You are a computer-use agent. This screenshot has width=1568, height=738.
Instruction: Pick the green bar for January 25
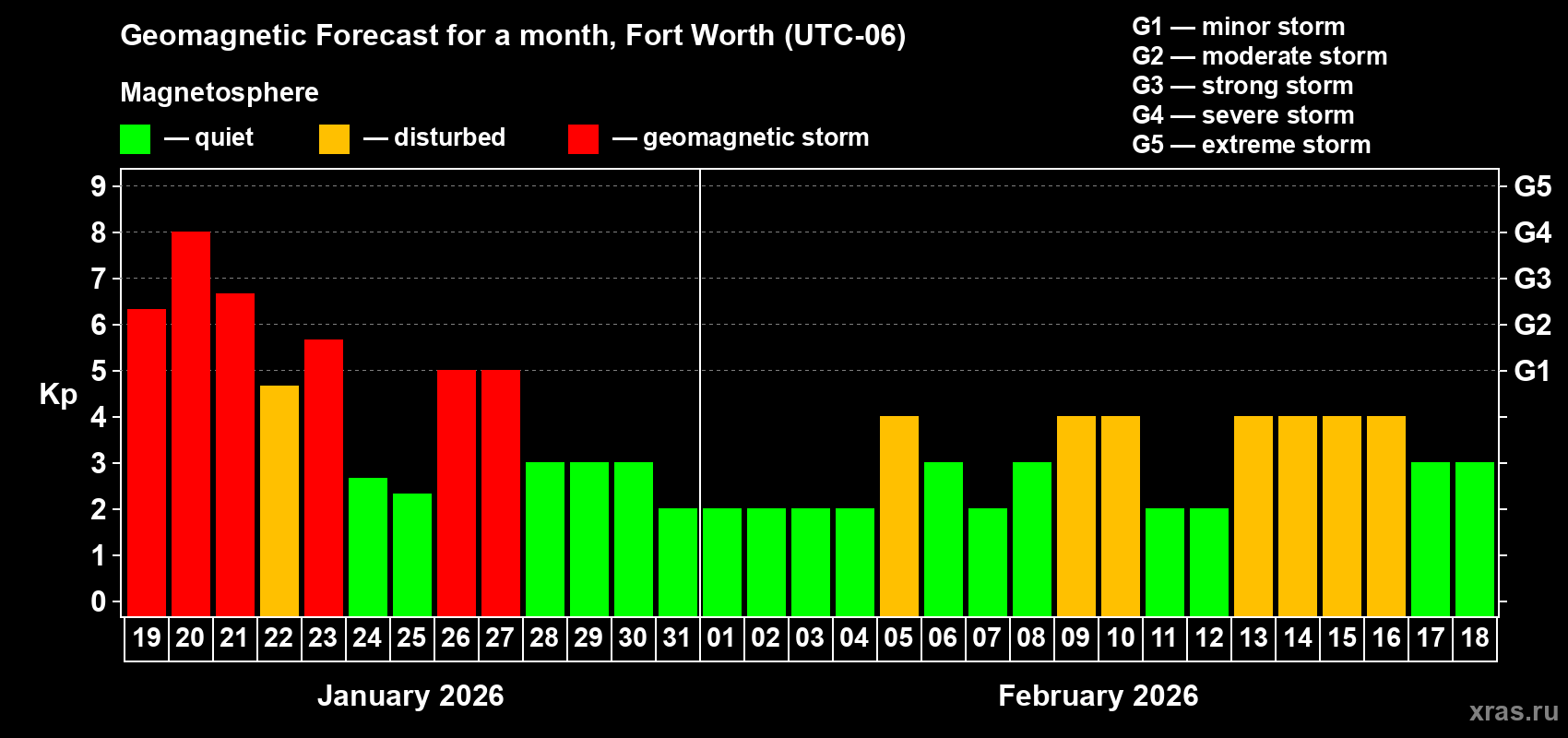[x=412, y=554]
